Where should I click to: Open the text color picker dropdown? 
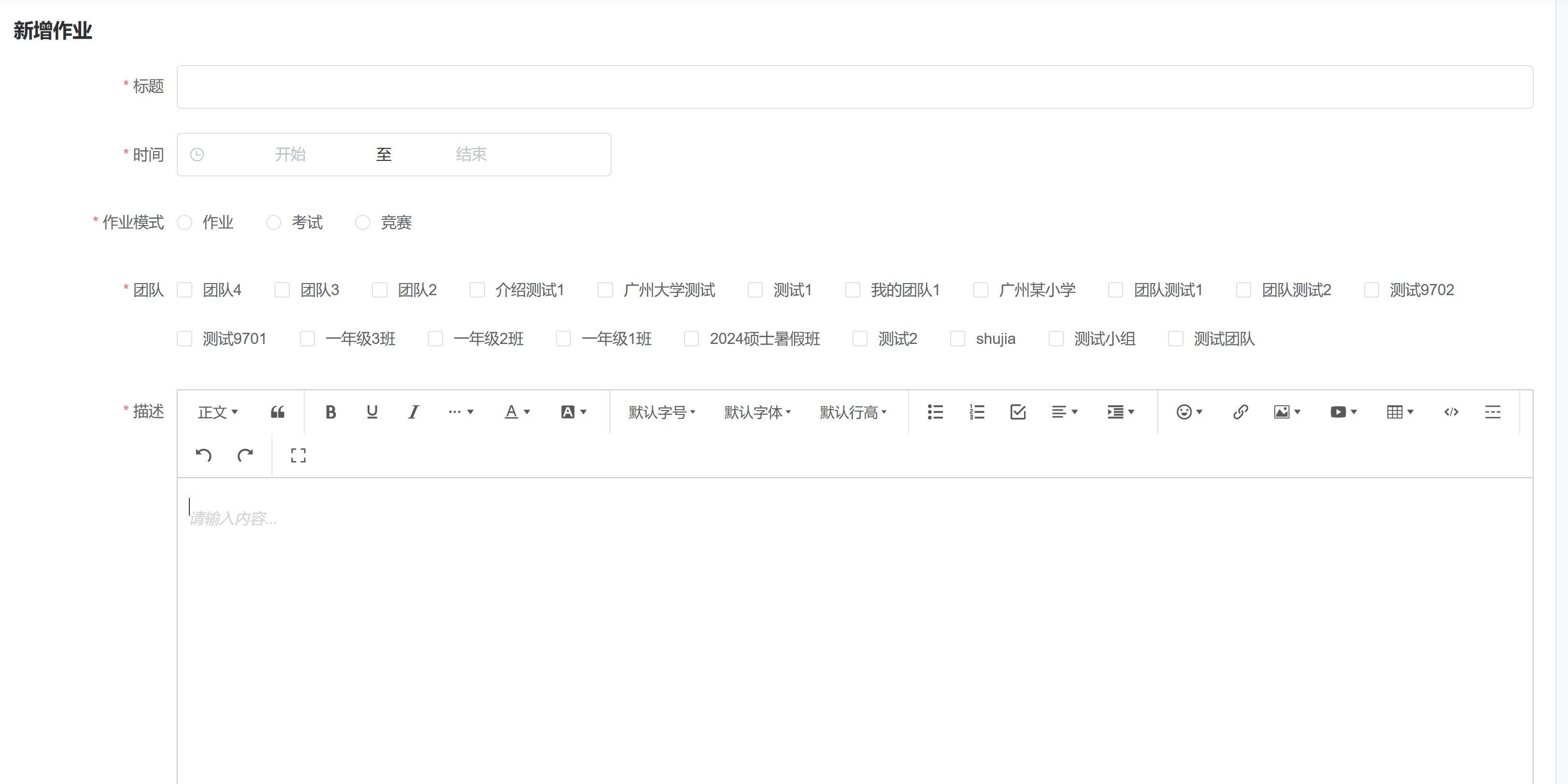tap(517, 412)
